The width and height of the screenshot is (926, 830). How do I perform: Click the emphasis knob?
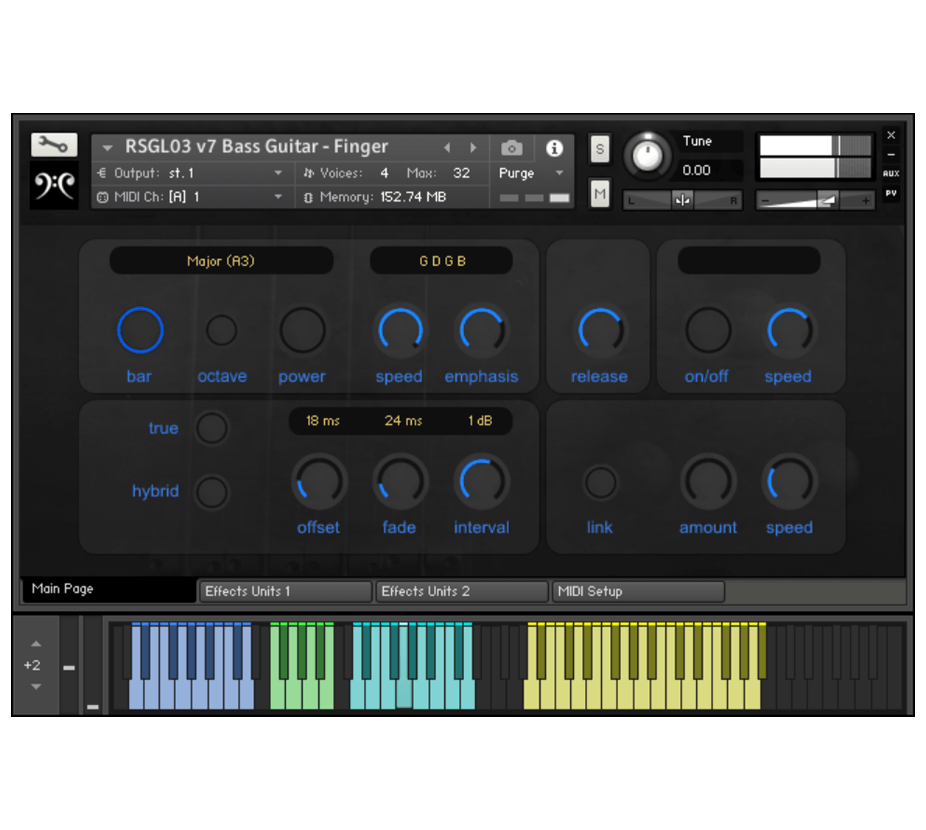click(x=482, y=330)
